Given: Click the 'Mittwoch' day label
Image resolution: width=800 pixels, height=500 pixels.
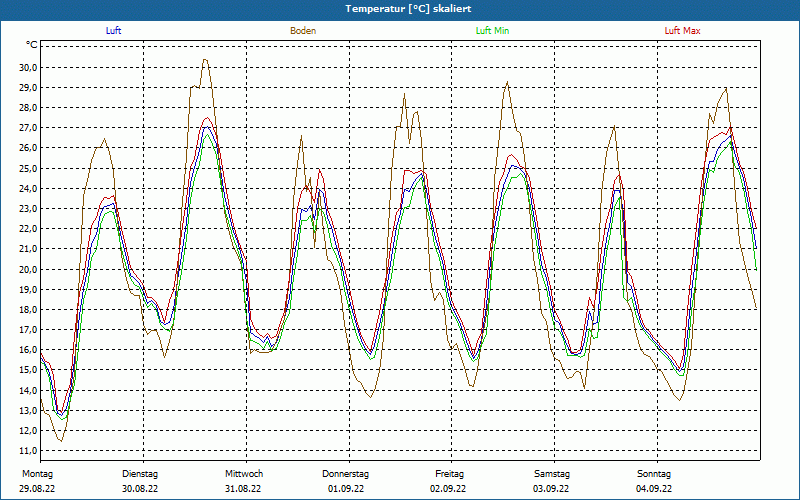Looking at the screenshot, I should [243, 474].
